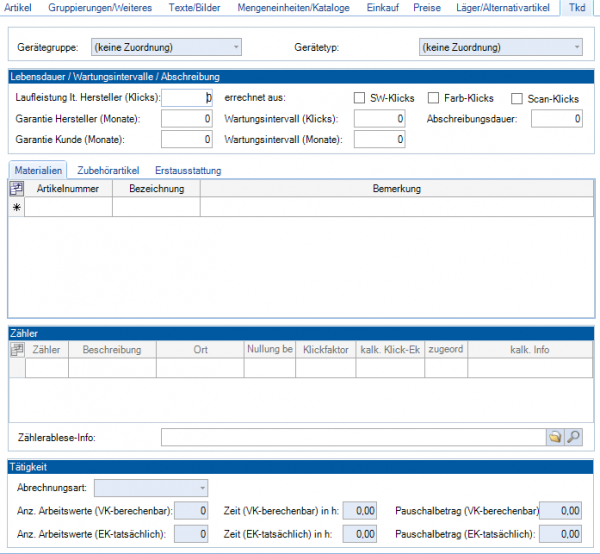The image size is (600, 554).
Task: Click the Zähler table grid selector icon
Action: point(16,350)
